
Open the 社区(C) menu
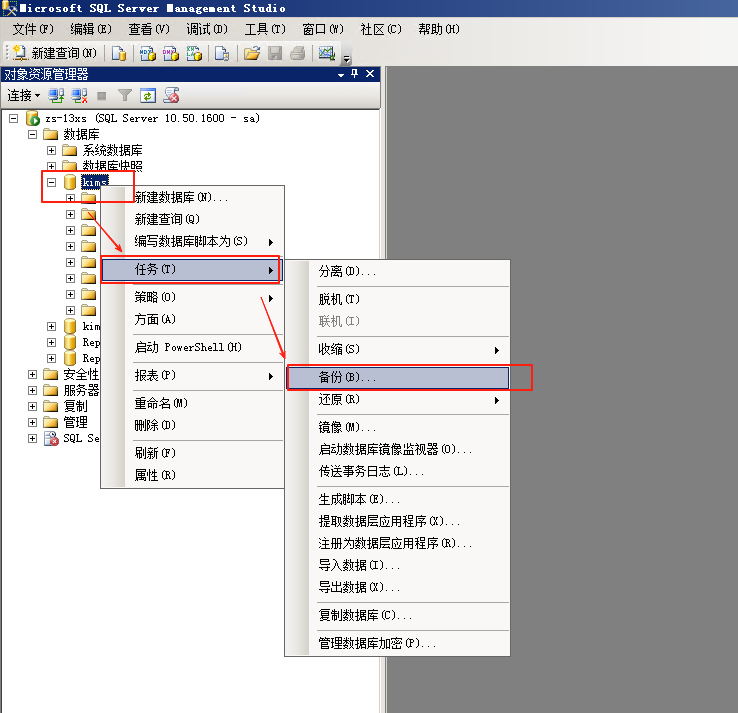pyautogui.click(x=381, y=29)
